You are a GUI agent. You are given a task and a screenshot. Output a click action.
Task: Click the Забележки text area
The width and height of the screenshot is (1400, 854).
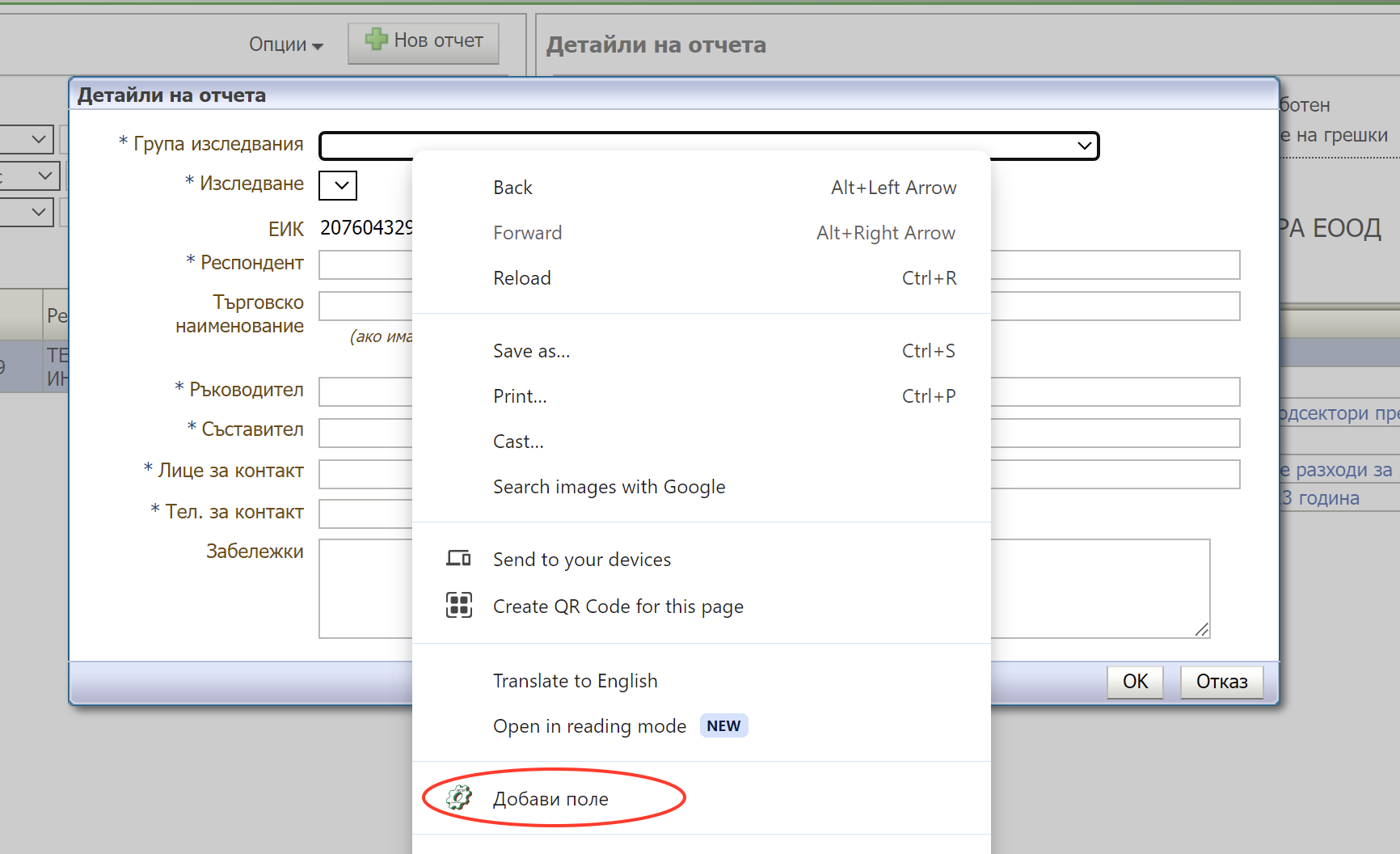pyautogui.click(x=764, y=589)
